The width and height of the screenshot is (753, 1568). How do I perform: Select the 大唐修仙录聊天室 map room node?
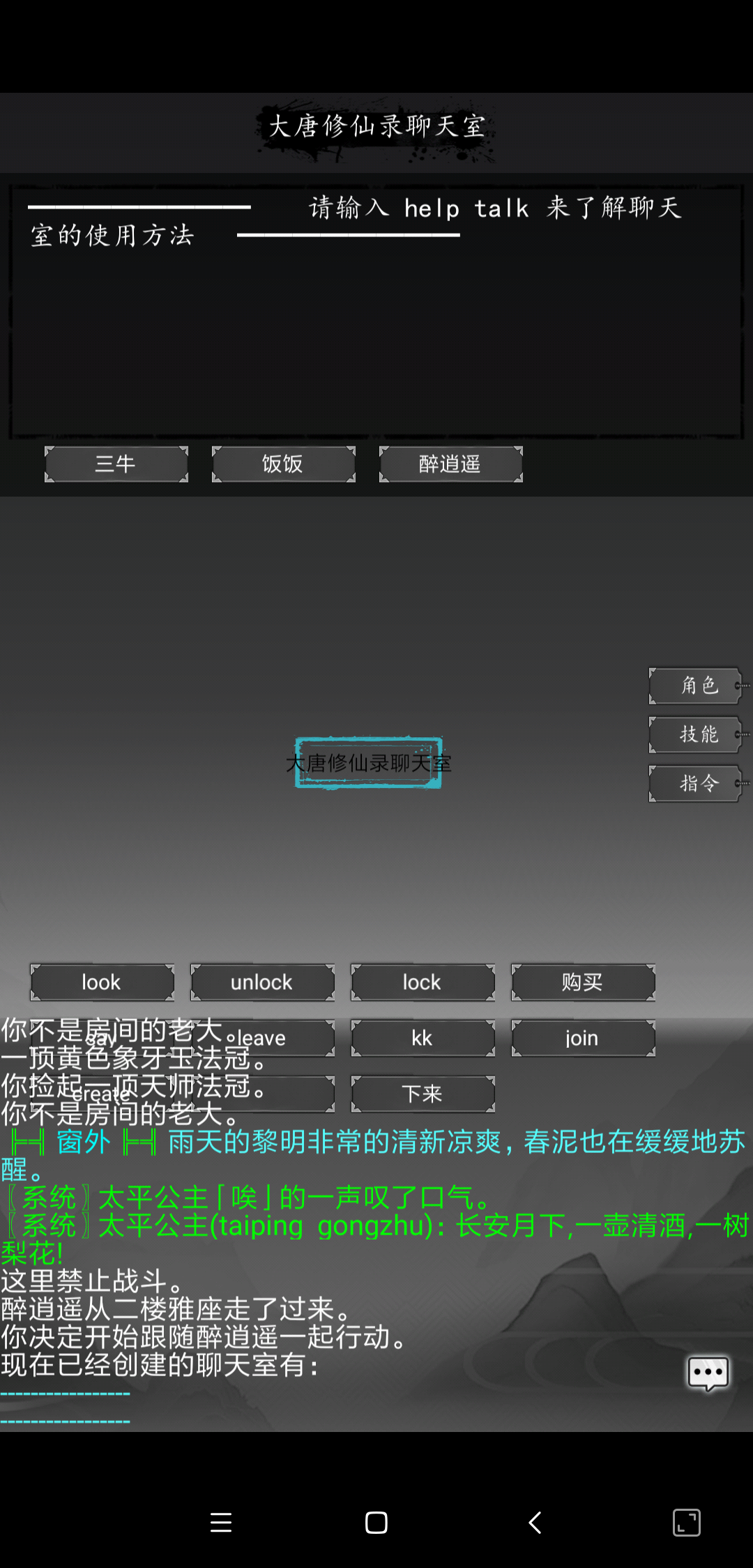pos(369,763)
